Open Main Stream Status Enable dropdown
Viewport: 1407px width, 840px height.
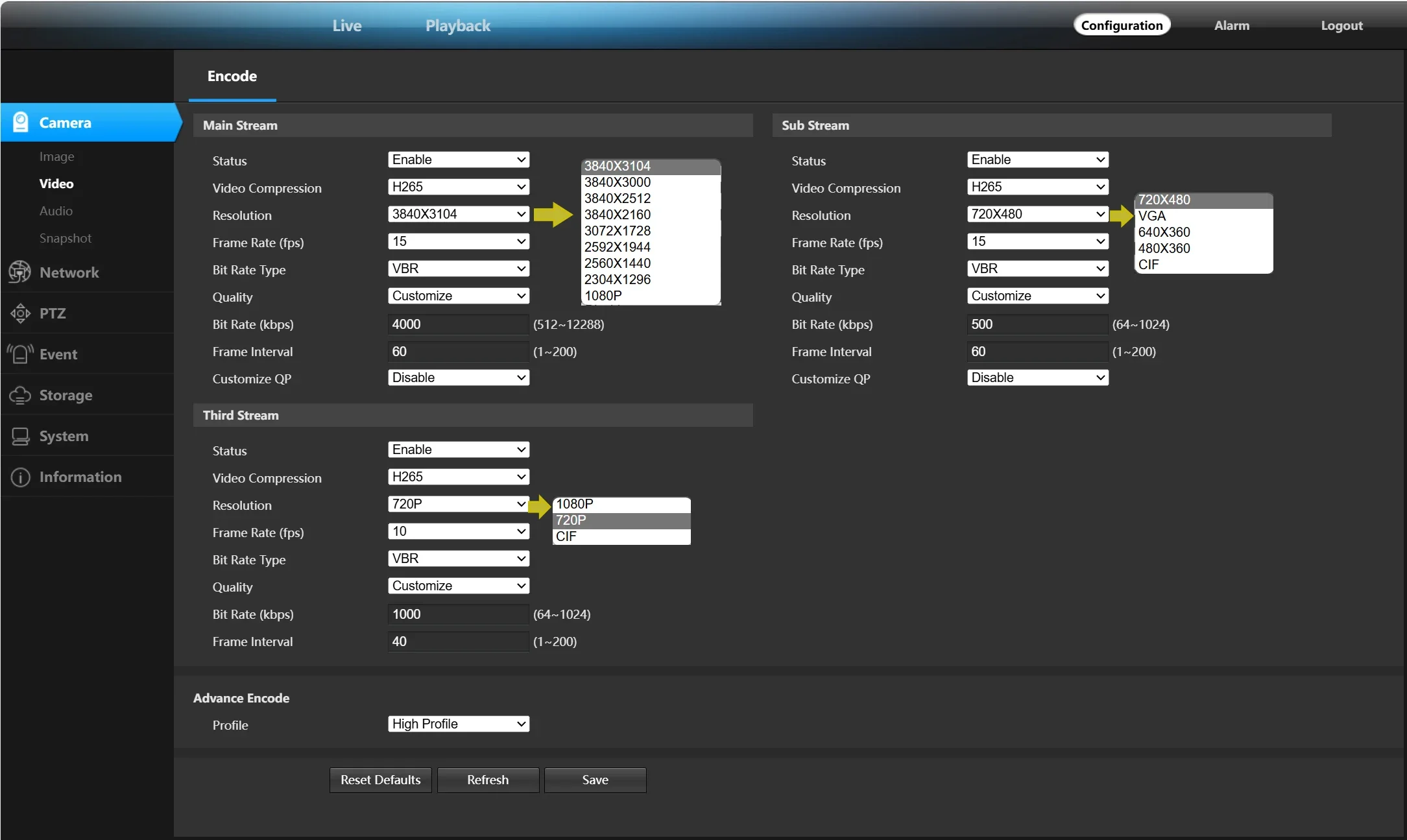click(459, 160)
